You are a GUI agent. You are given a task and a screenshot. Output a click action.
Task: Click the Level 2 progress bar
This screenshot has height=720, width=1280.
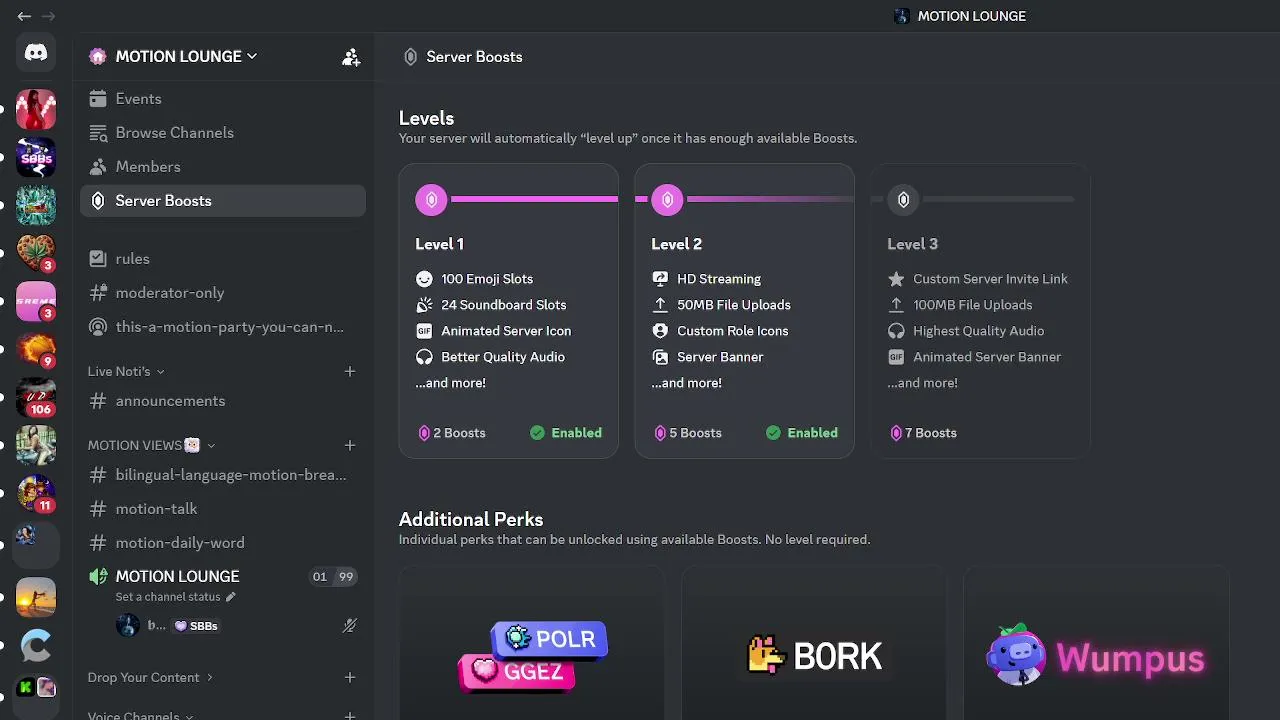pyautogui.click(x=770, y=200)
